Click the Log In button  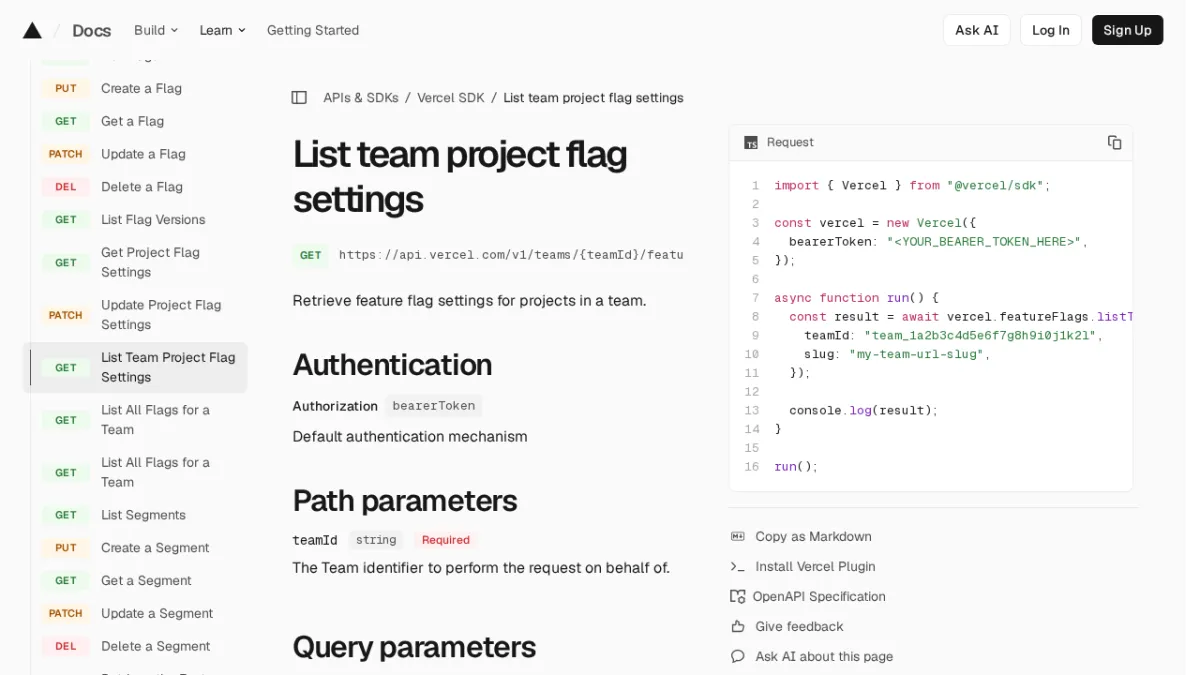click(1050, 30)
